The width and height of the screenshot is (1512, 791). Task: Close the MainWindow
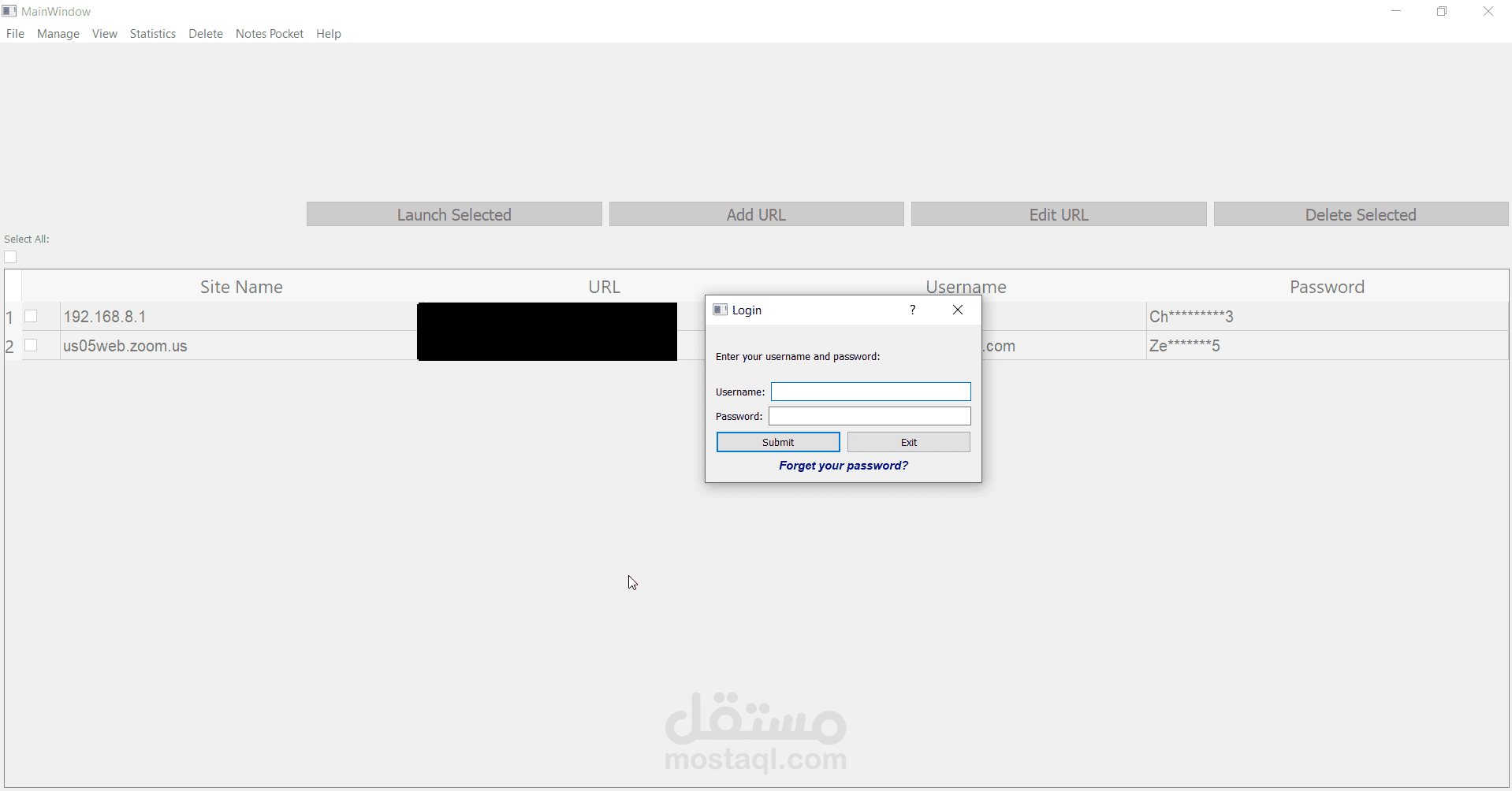[x=1488, y=11]
